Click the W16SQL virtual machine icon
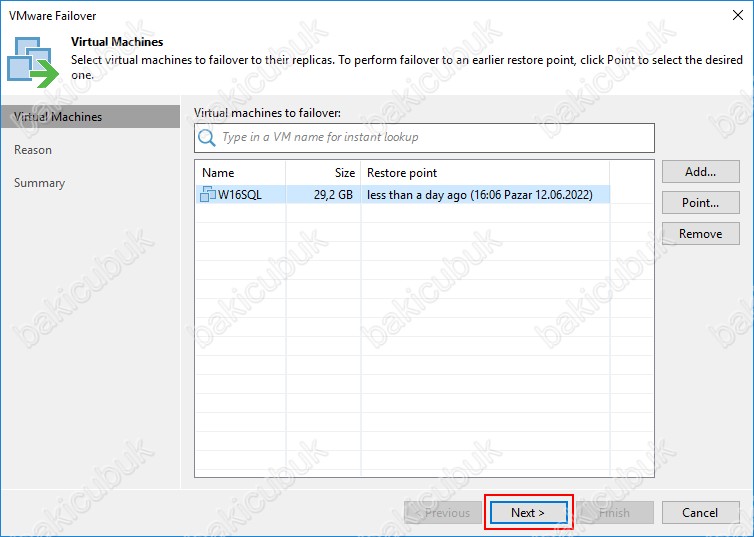Image resolution: width=754 pixels, height=537 pixels. coord(208,194)
